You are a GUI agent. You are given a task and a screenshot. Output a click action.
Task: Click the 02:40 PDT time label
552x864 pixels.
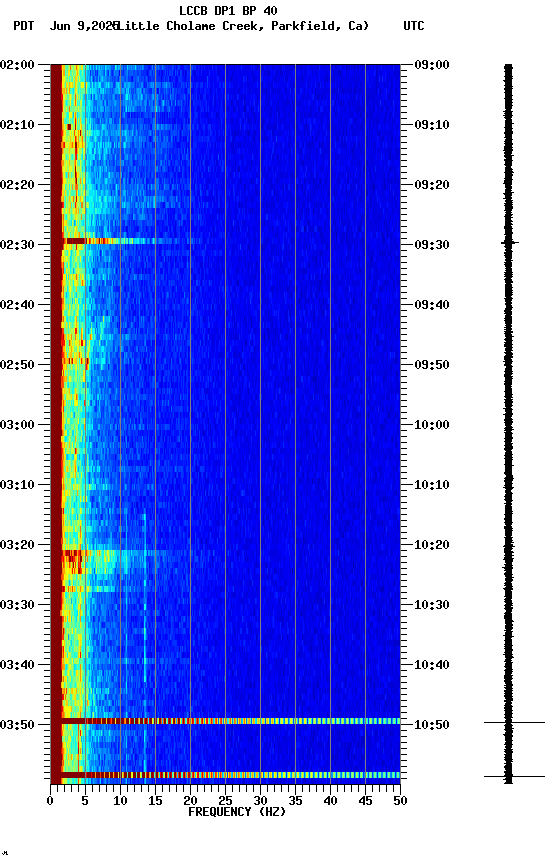pos(17,305)
